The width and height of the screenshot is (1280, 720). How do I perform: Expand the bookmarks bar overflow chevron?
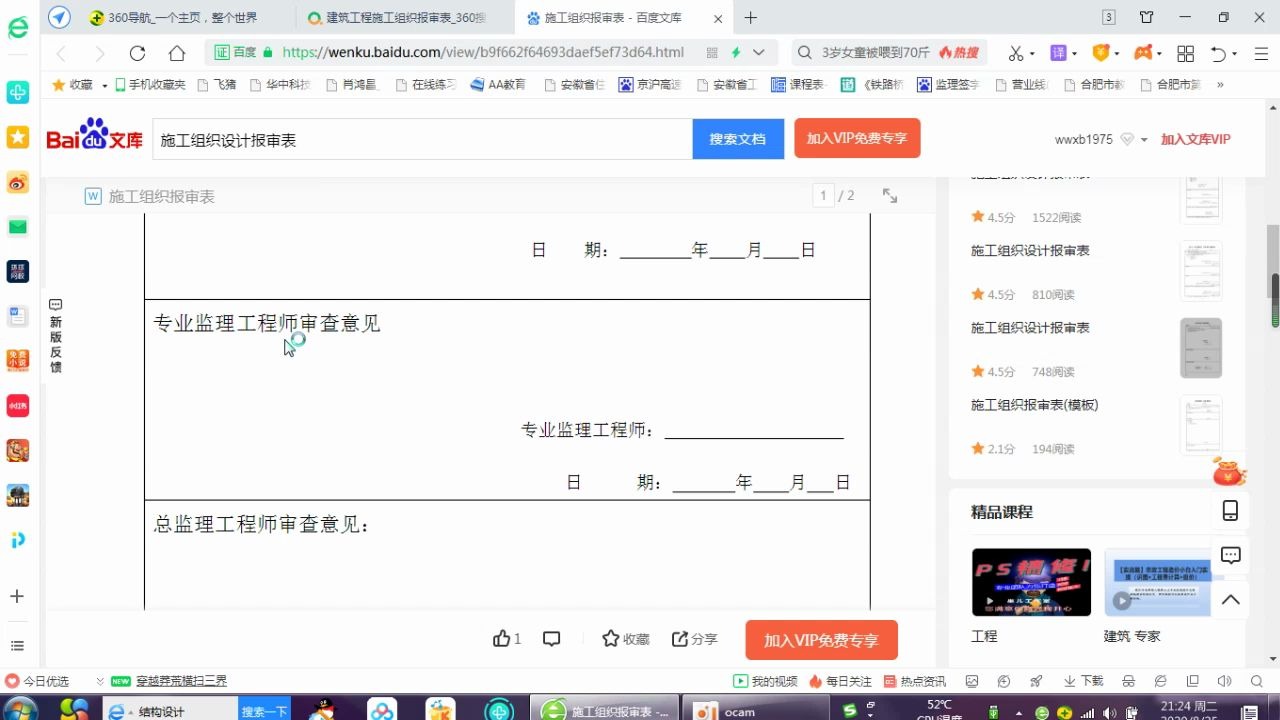pos(1219,85)
